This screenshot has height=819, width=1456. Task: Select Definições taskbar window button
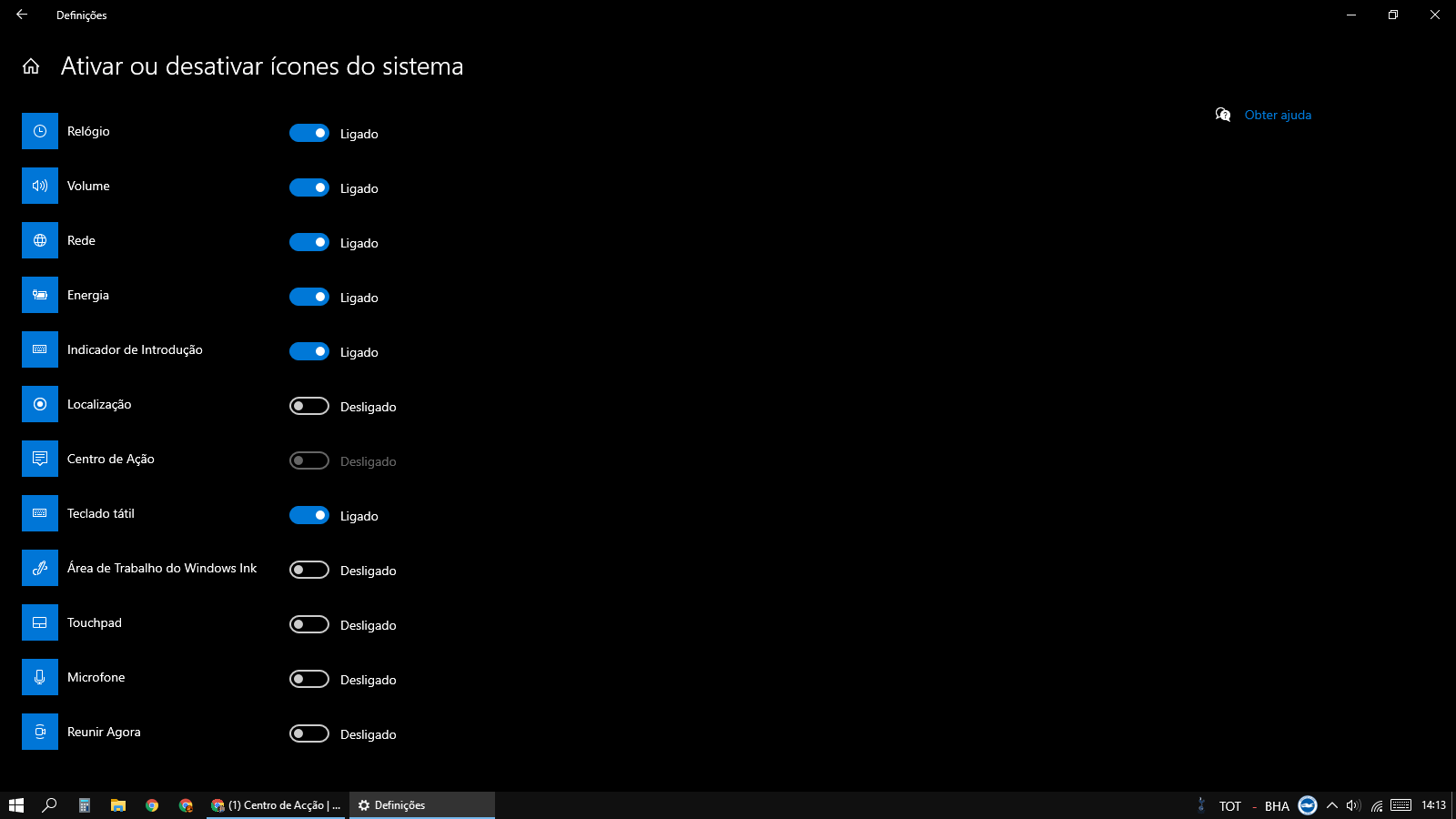click(421, 805)
